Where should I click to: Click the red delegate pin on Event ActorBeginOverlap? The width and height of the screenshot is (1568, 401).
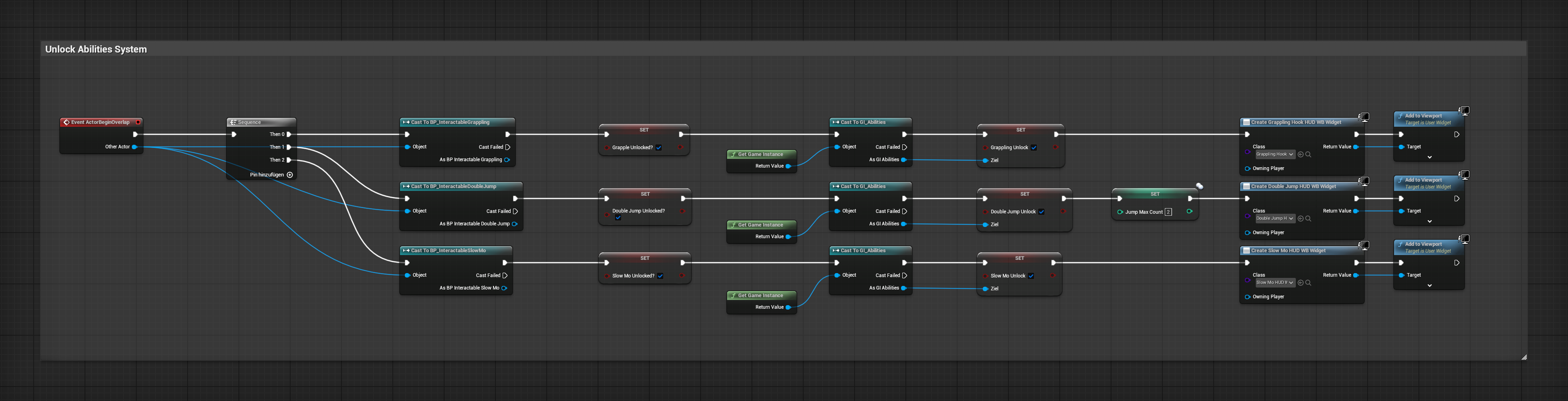pyautogui.click(x=138, y=122)
